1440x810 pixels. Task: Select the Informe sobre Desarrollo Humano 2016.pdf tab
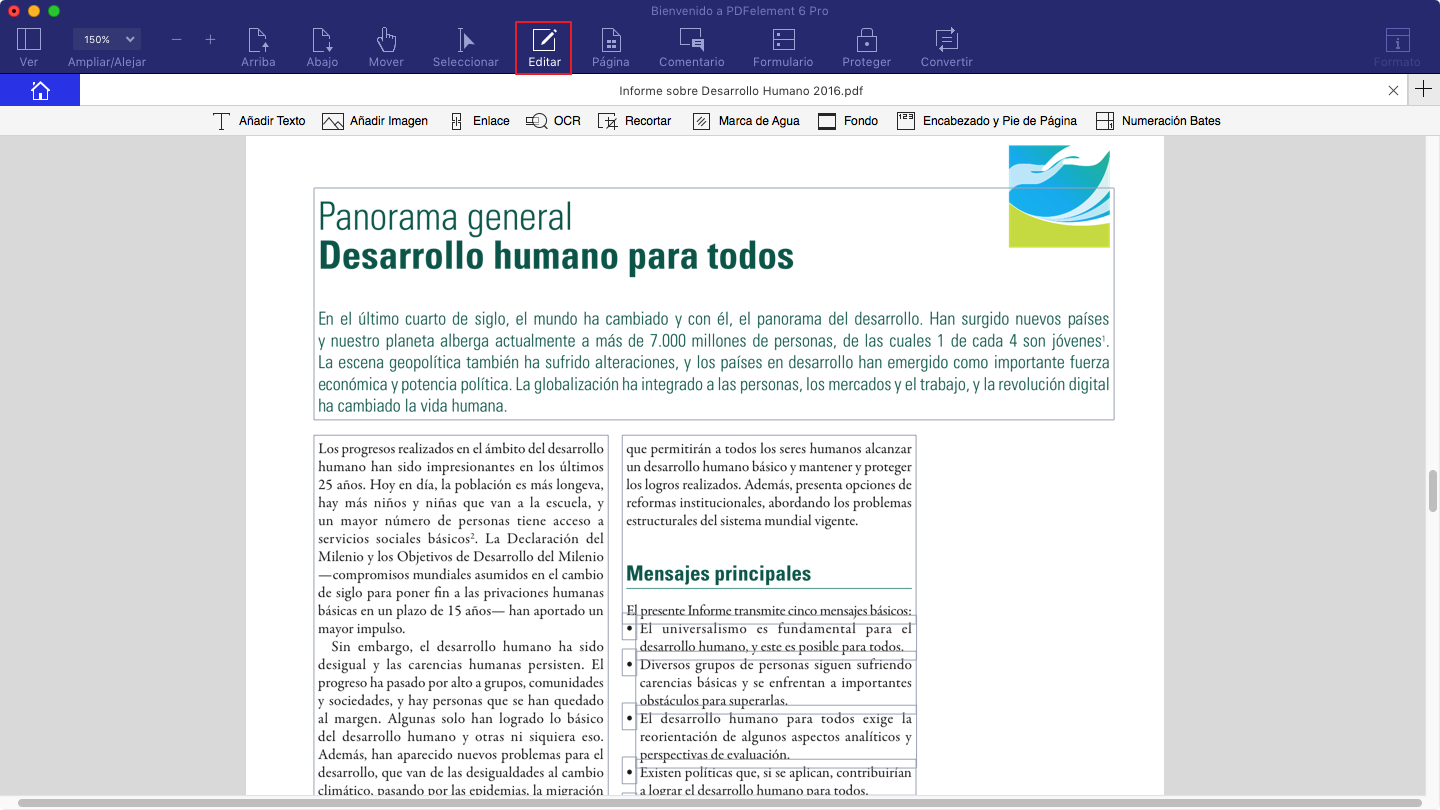[741, 90]
